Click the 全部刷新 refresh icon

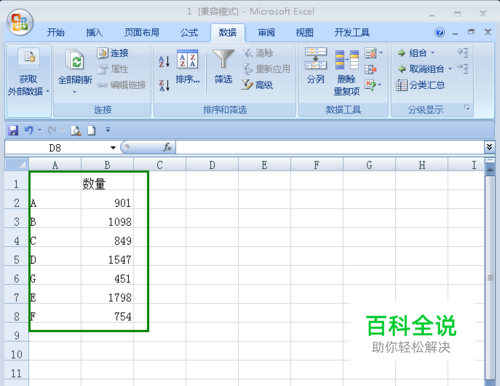click(75, 59)
